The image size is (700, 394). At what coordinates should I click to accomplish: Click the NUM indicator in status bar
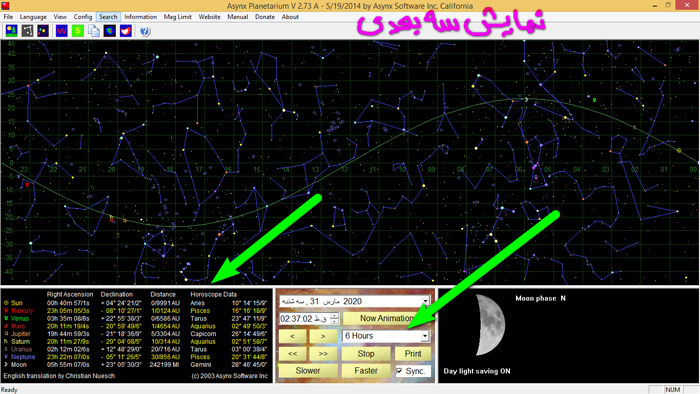point(672,390)
